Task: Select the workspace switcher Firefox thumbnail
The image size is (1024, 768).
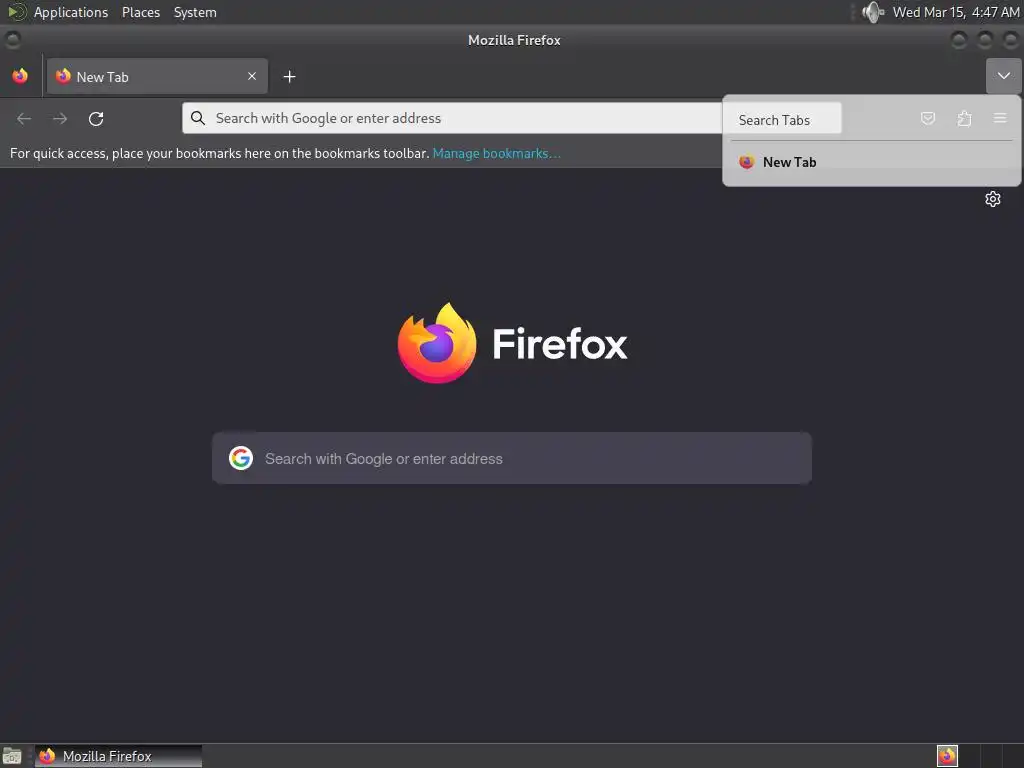Action: click(x=947, y=756)
